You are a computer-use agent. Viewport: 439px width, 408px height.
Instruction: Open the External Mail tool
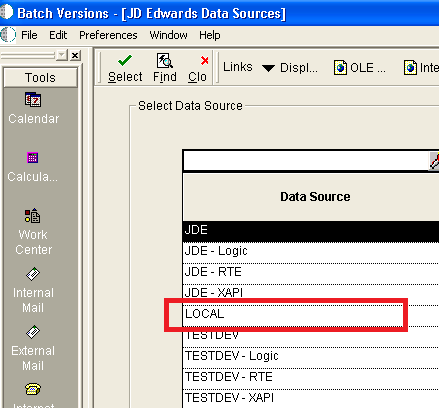[33, 348]
